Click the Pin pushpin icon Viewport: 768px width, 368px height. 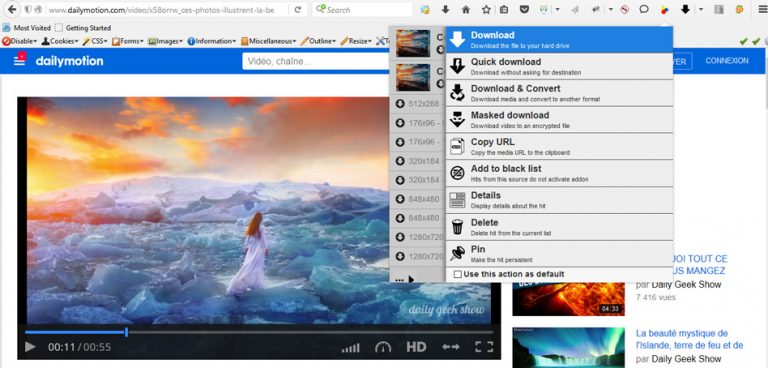coord(457,253)
